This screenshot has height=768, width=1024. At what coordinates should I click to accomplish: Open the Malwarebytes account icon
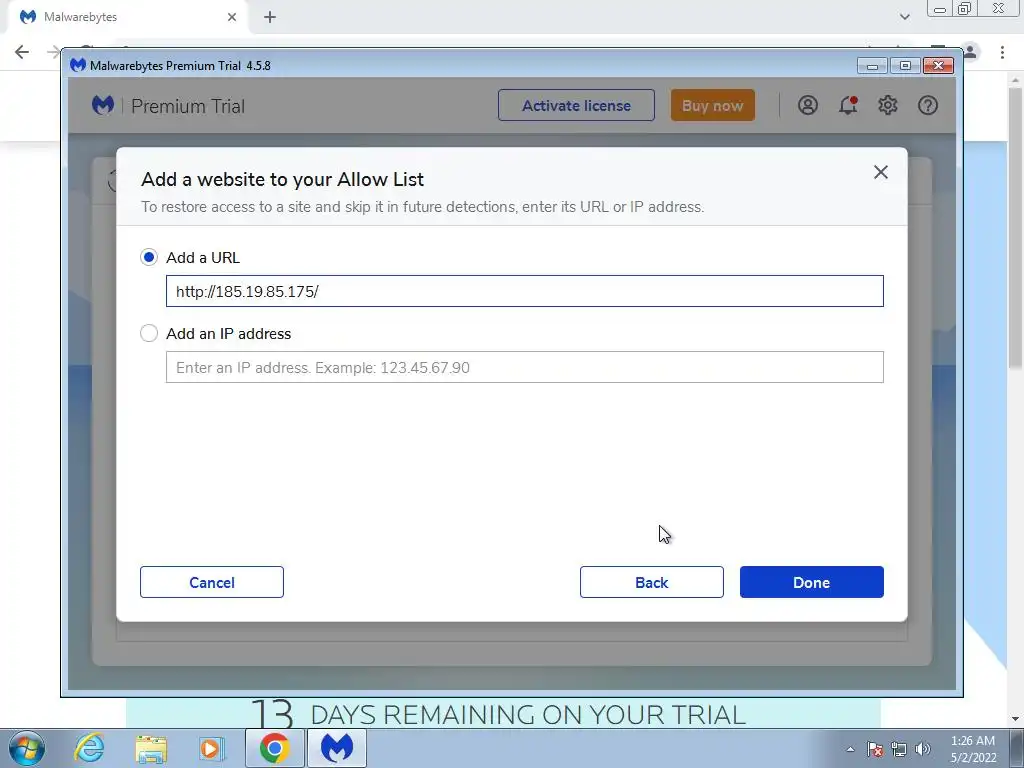[x=808, y=105]
